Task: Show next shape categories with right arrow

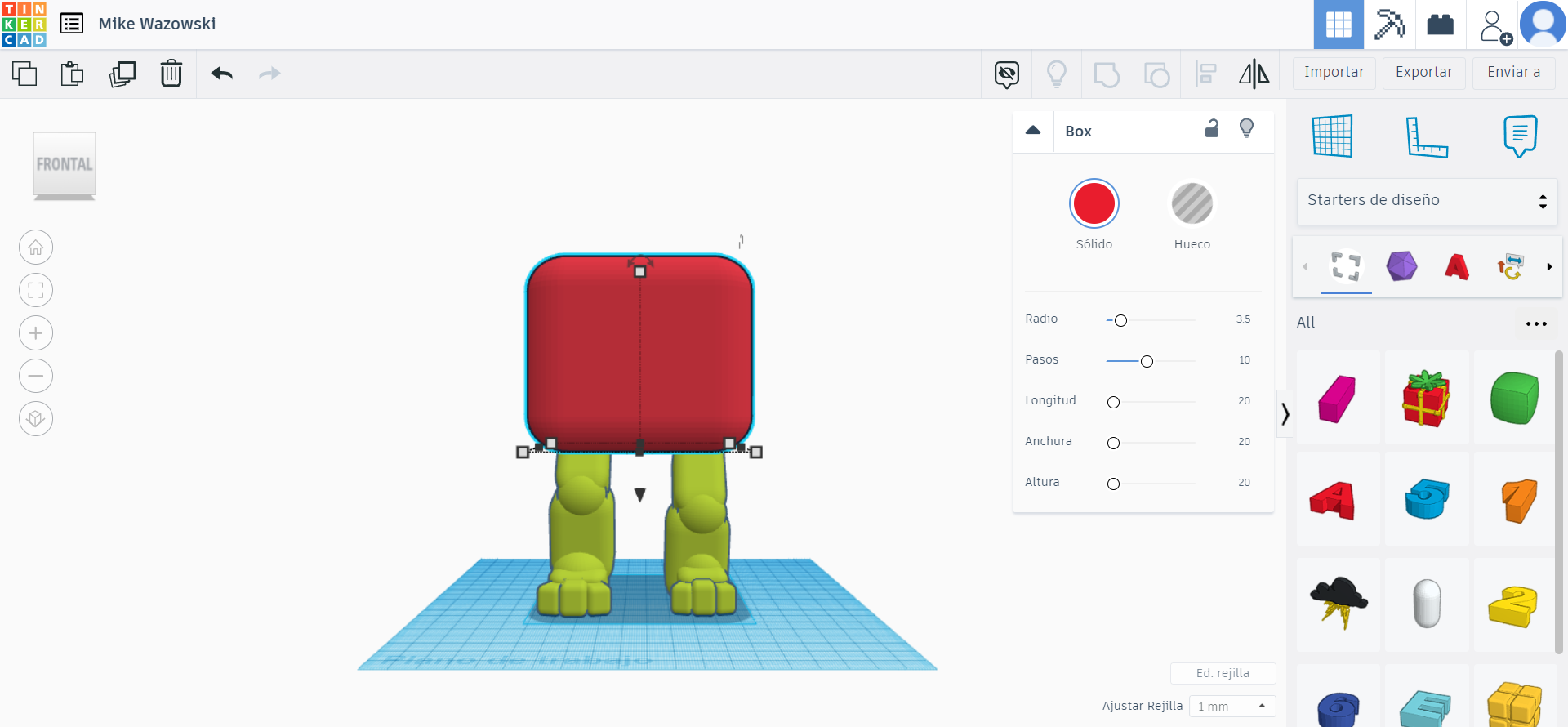Action: pyautogui.click(x=1549, y=266)
